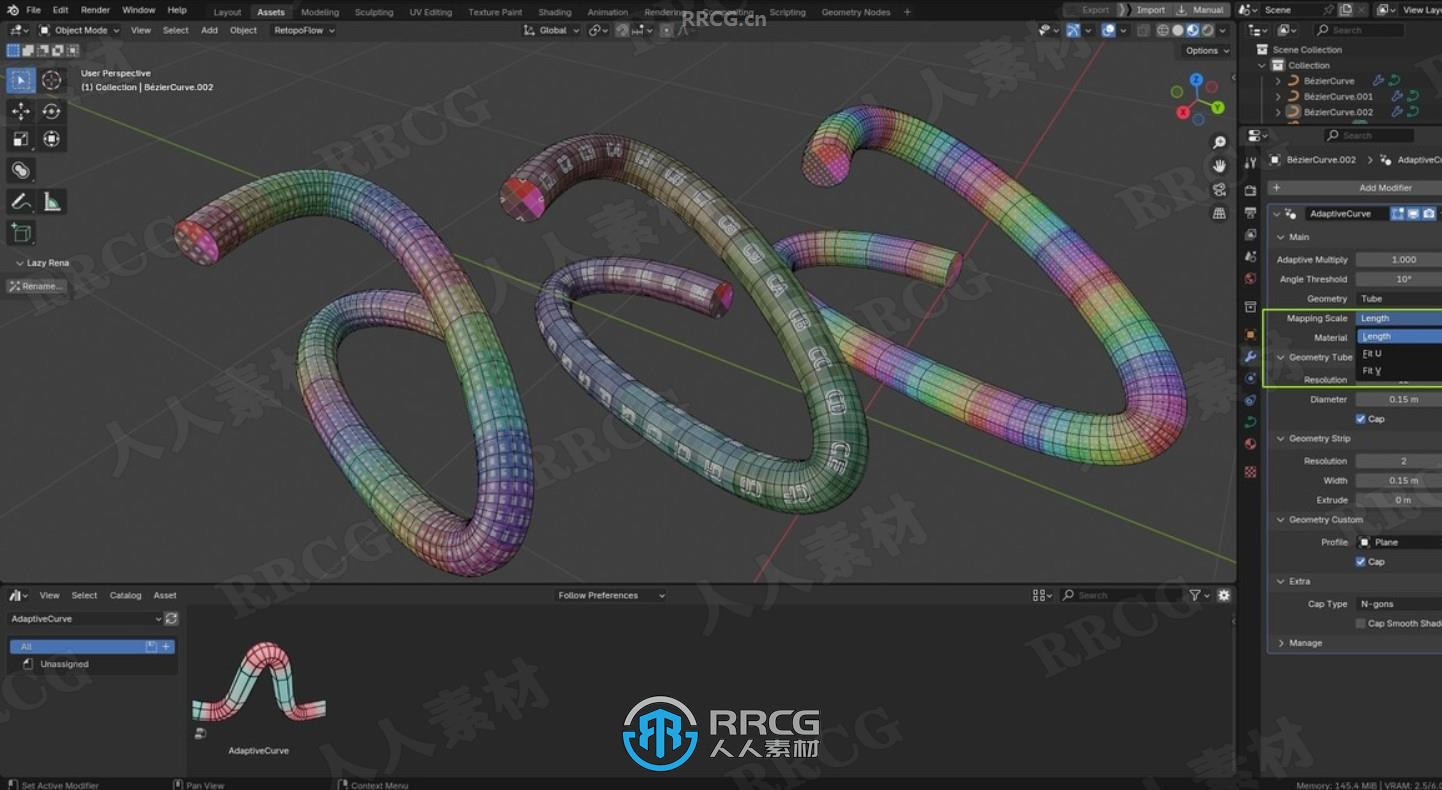The image size is (1442, 790).
Task: Select the Add Cube tool
Action: [x=21, y=233]
